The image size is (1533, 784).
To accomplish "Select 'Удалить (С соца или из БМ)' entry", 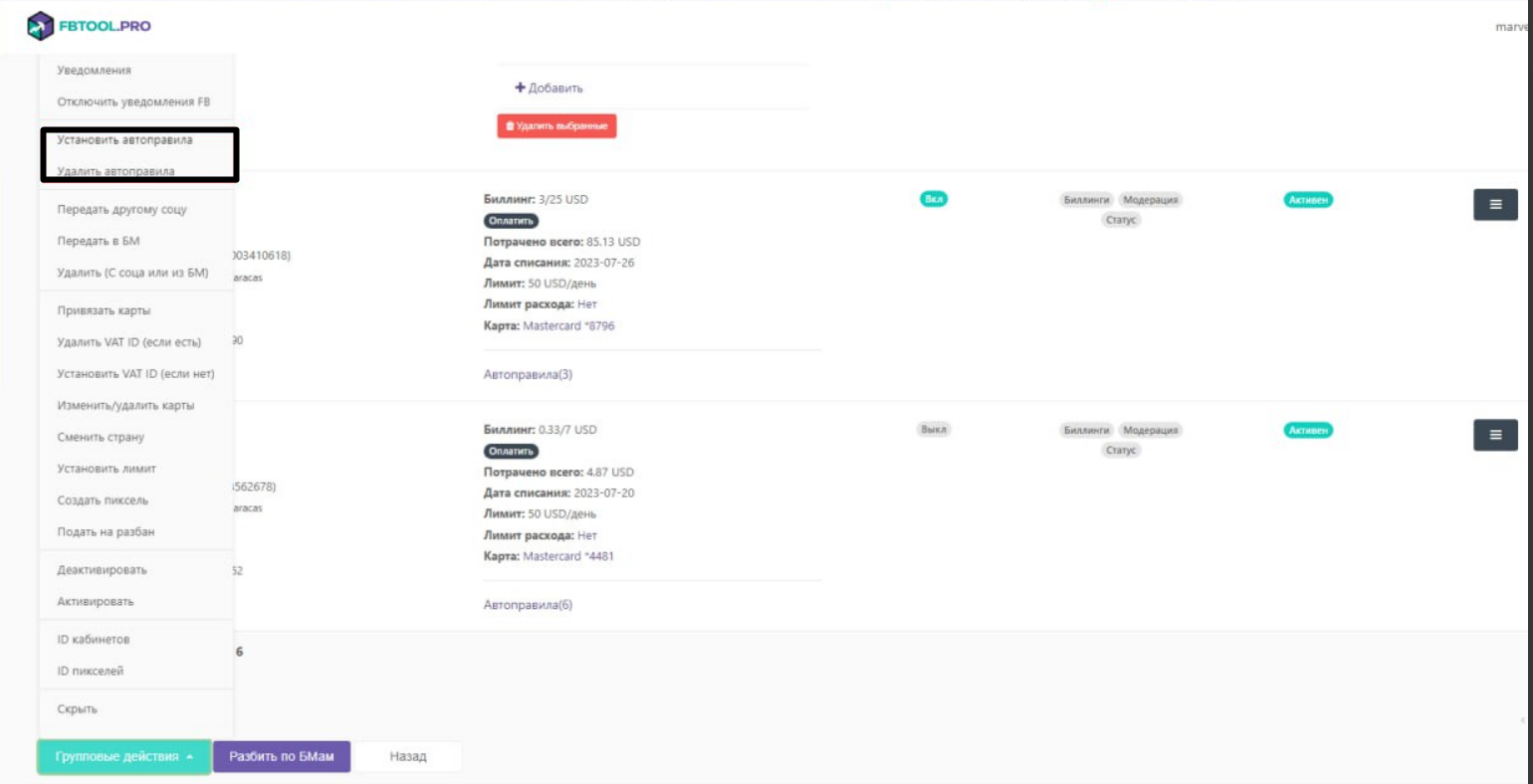I will (x=132, y=273).
